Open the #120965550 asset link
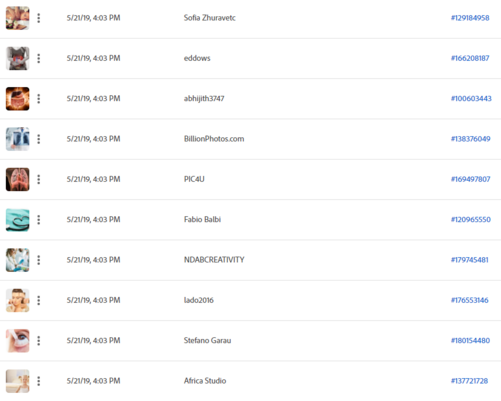The image size is (501, 401). click(x=471, y=220)
